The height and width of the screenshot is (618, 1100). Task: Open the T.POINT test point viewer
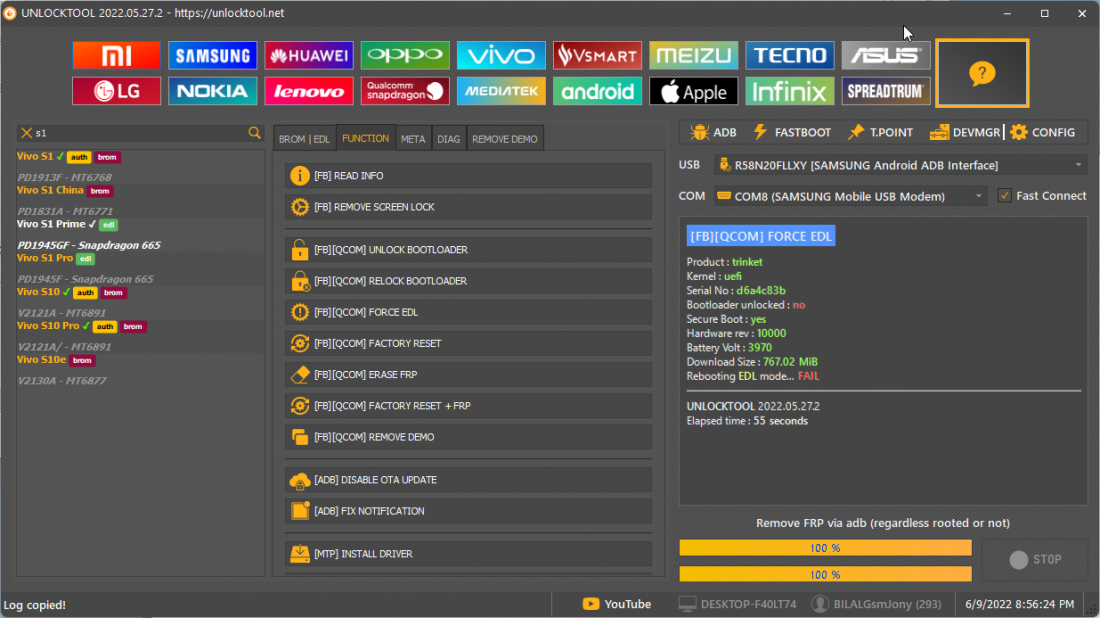click(x=880, y=132)
